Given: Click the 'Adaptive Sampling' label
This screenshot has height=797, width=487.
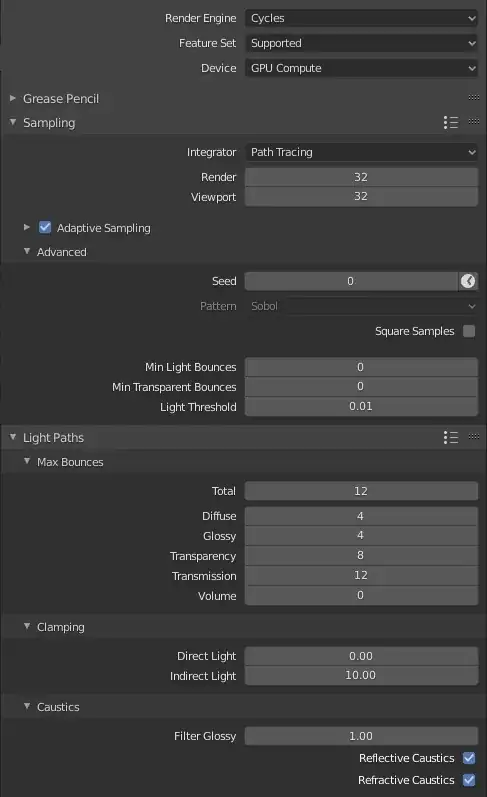Looking at the screenshot, I should click(104, 228).
